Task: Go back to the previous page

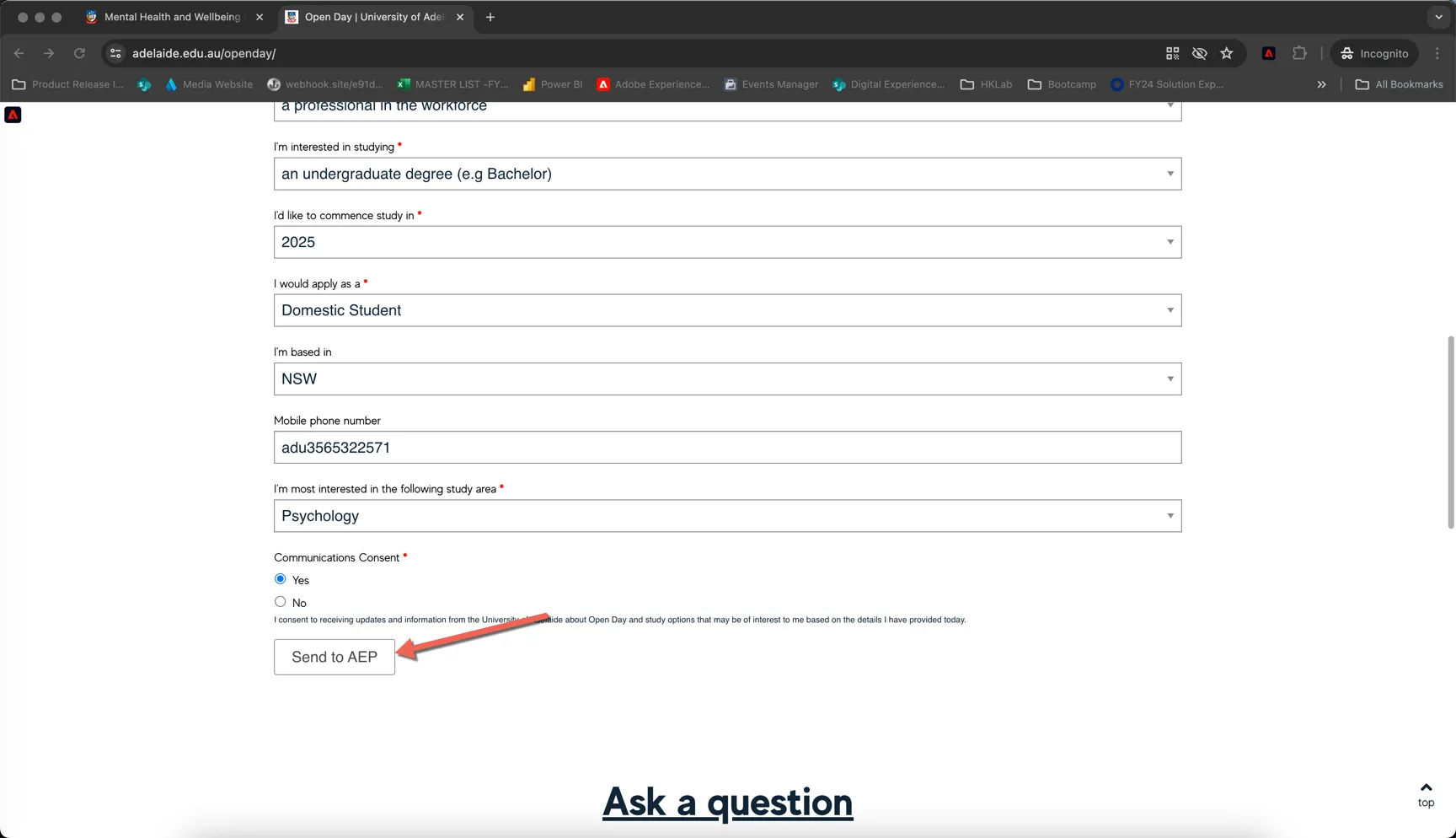Action: coord(19,53)
